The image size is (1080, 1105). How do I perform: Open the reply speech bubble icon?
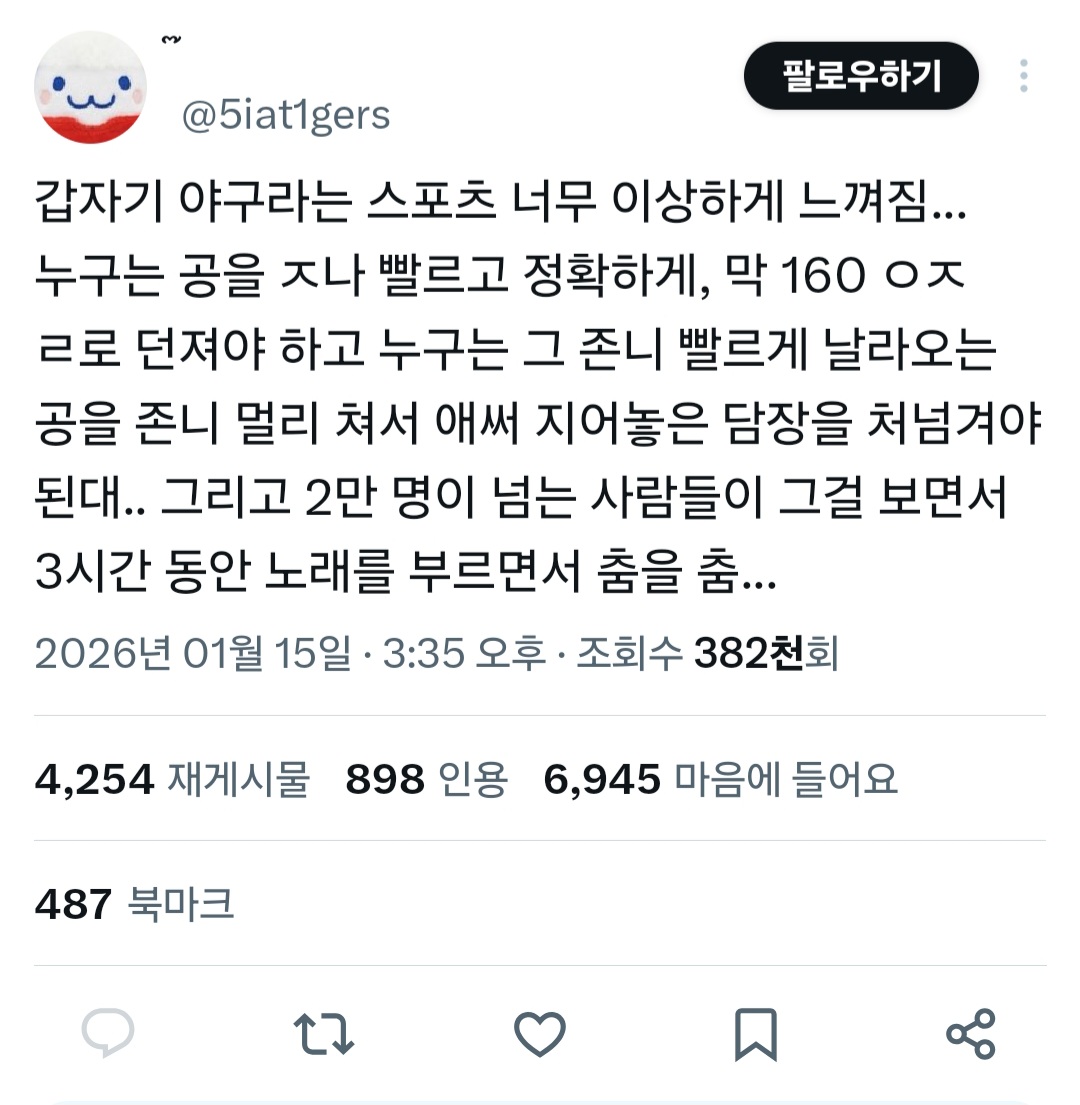tap(108, 1034)
